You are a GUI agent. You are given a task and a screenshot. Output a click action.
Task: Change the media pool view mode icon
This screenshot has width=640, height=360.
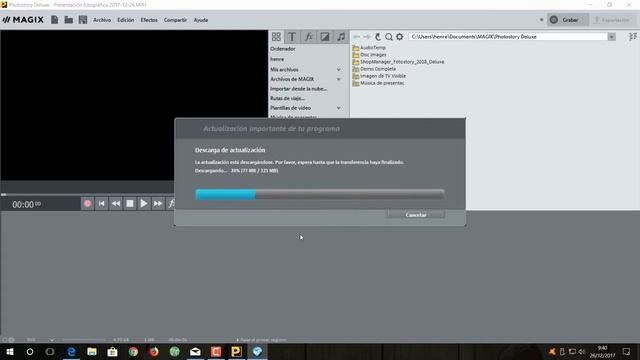pos(633,37)
